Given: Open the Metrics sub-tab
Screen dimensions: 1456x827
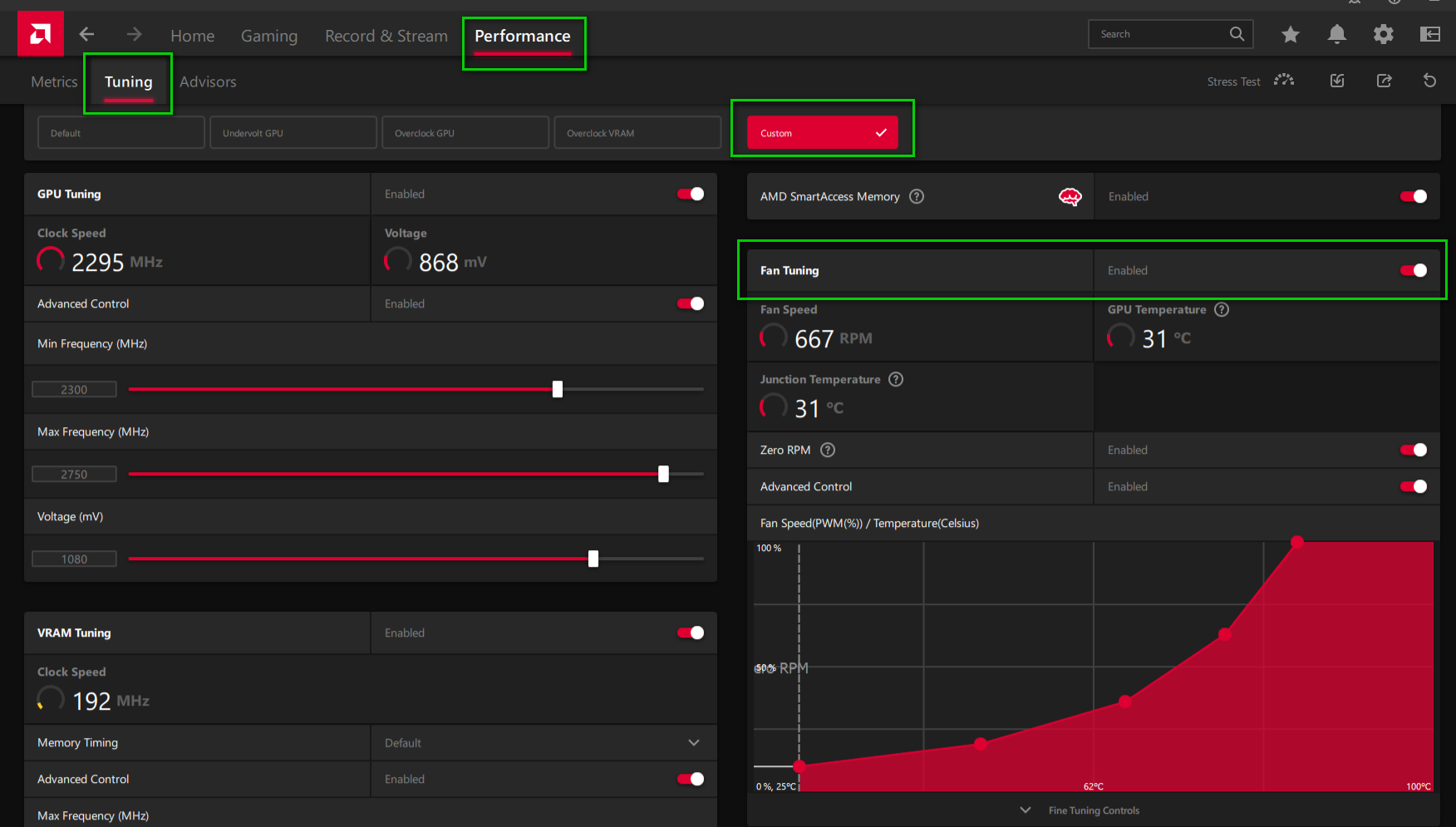Looking at the screenshot, I should point(54,81).
